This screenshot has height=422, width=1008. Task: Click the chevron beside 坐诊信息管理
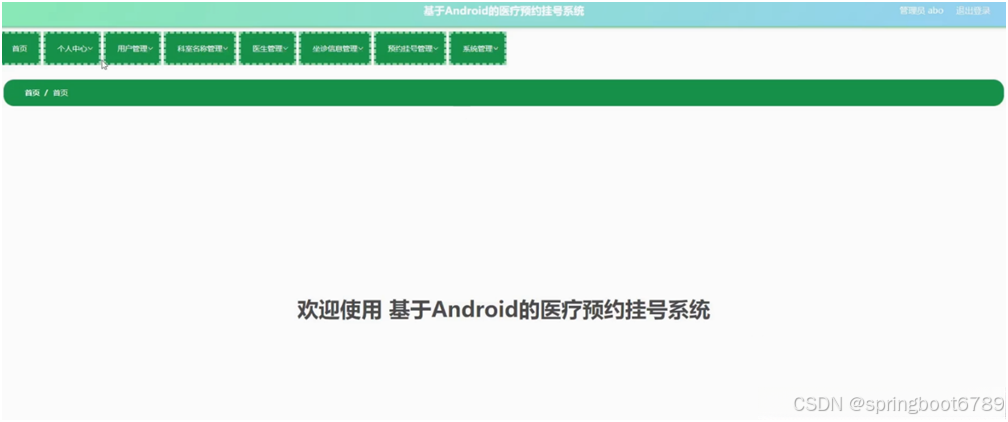point(361,48)
